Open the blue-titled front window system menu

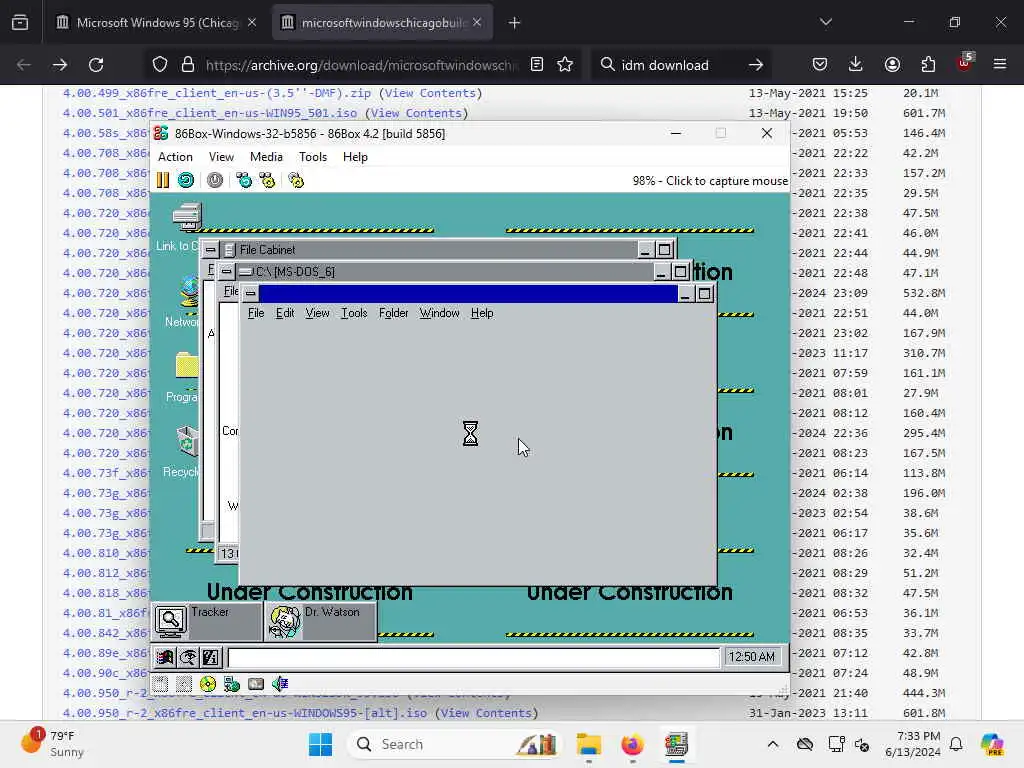point(250,294)
